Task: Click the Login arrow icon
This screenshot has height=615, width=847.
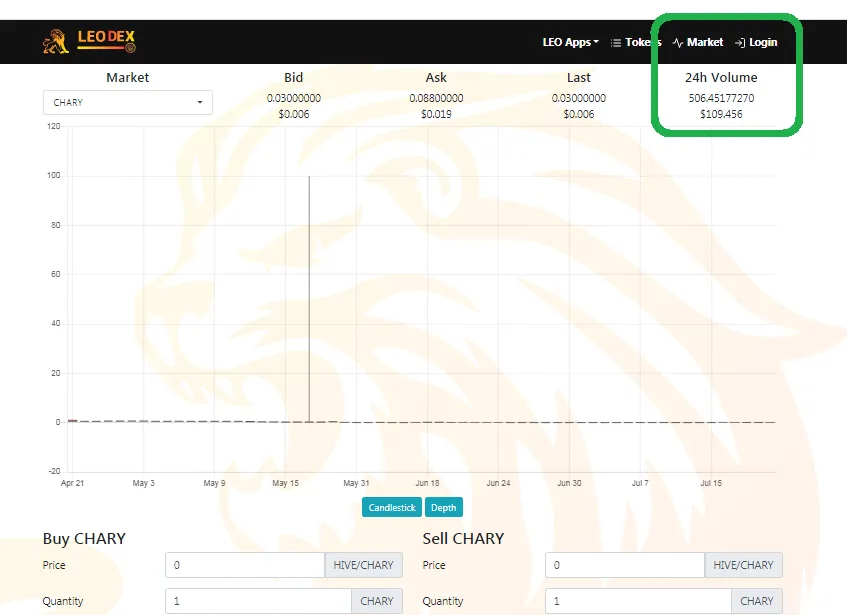Action: 740,43
